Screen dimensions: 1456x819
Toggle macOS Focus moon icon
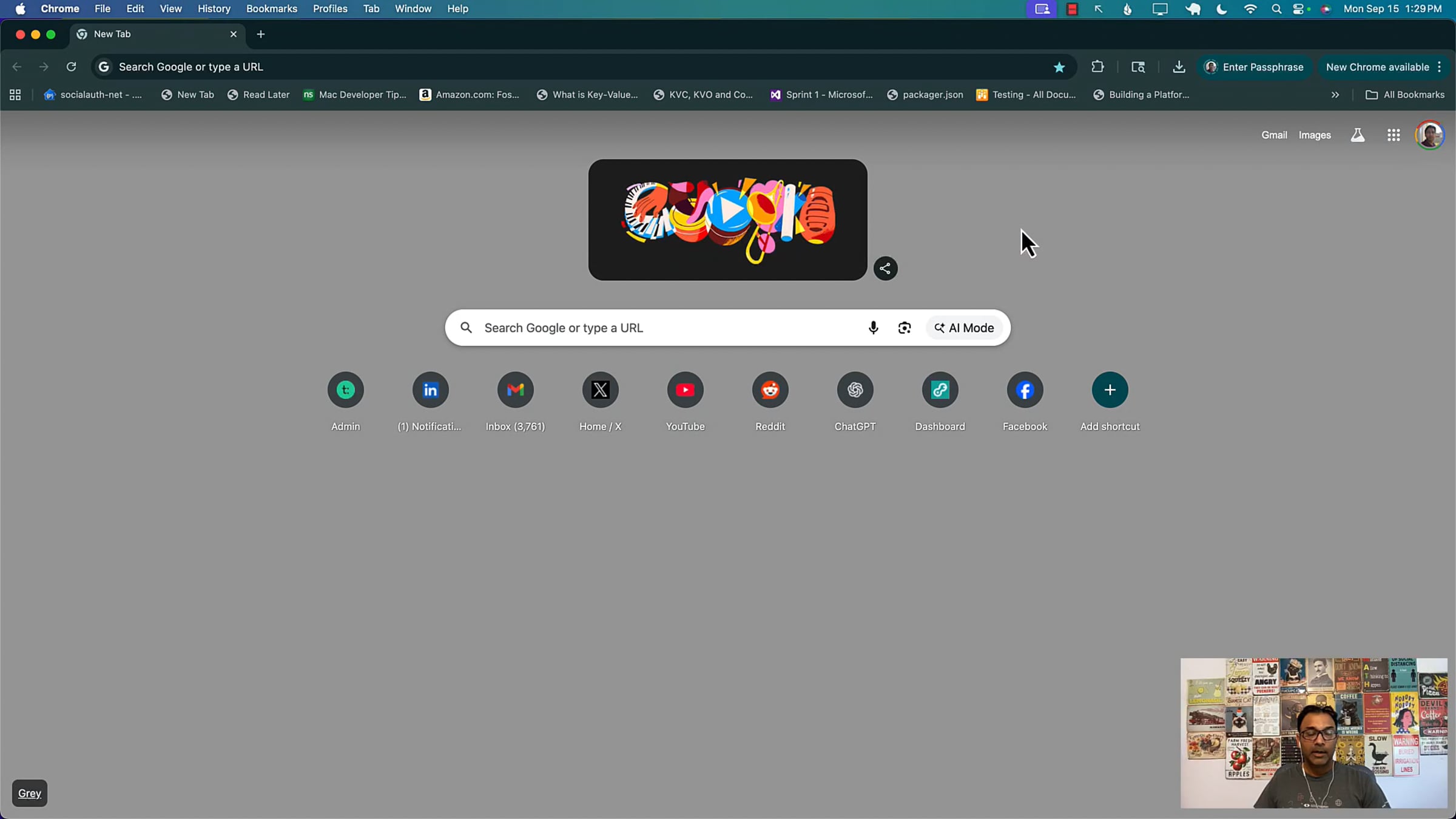point(1222,8)
